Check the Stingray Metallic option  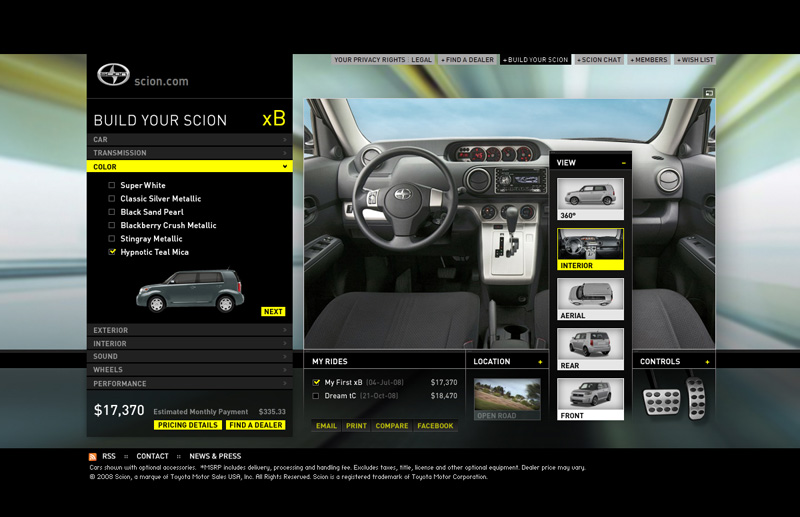(x=112, y=238)
